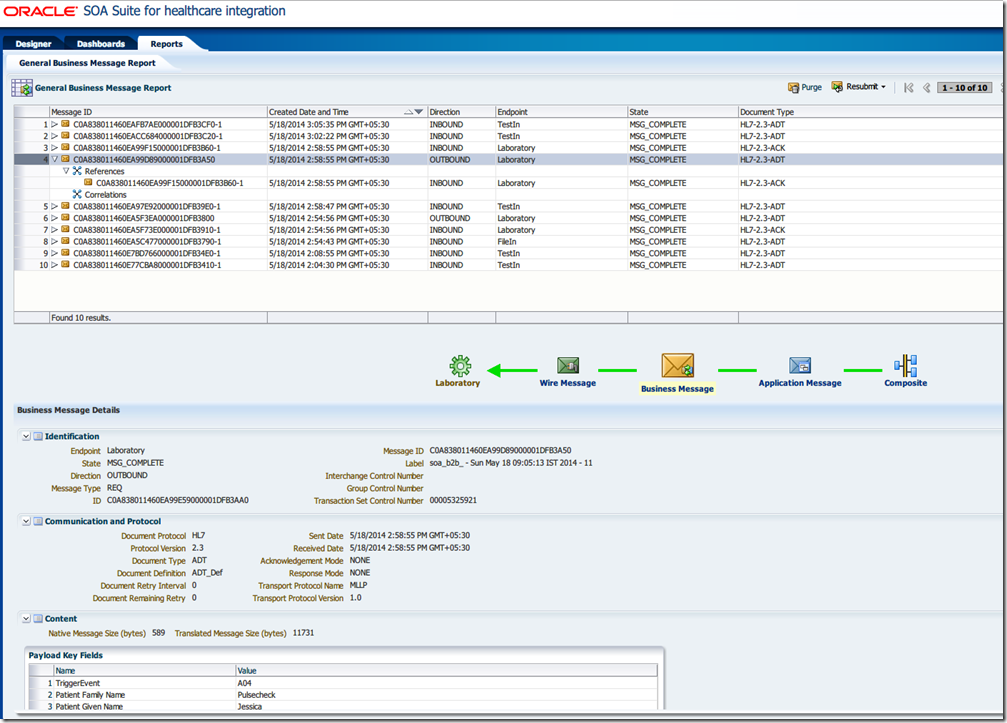This screenshot has height=723, width=1007.
Task: Collapse the Content section
Action: click(x=26, y=619)
